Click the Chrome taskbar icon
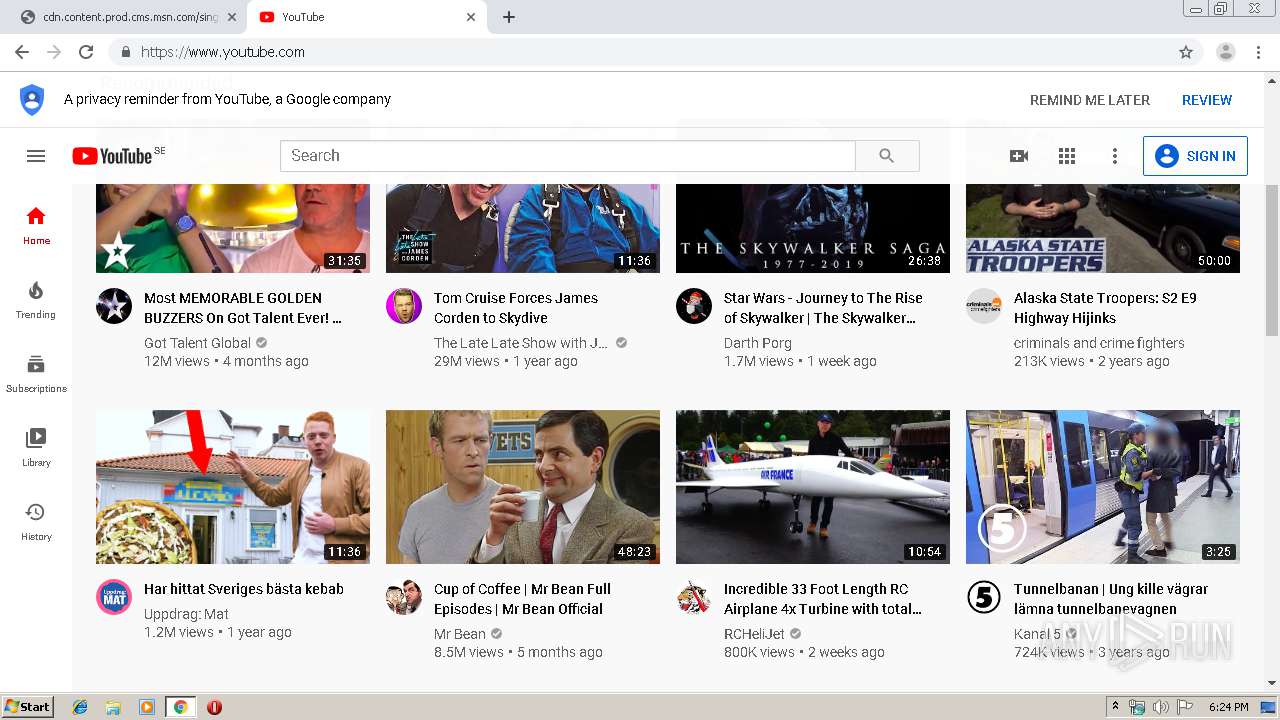 point(180,707)
